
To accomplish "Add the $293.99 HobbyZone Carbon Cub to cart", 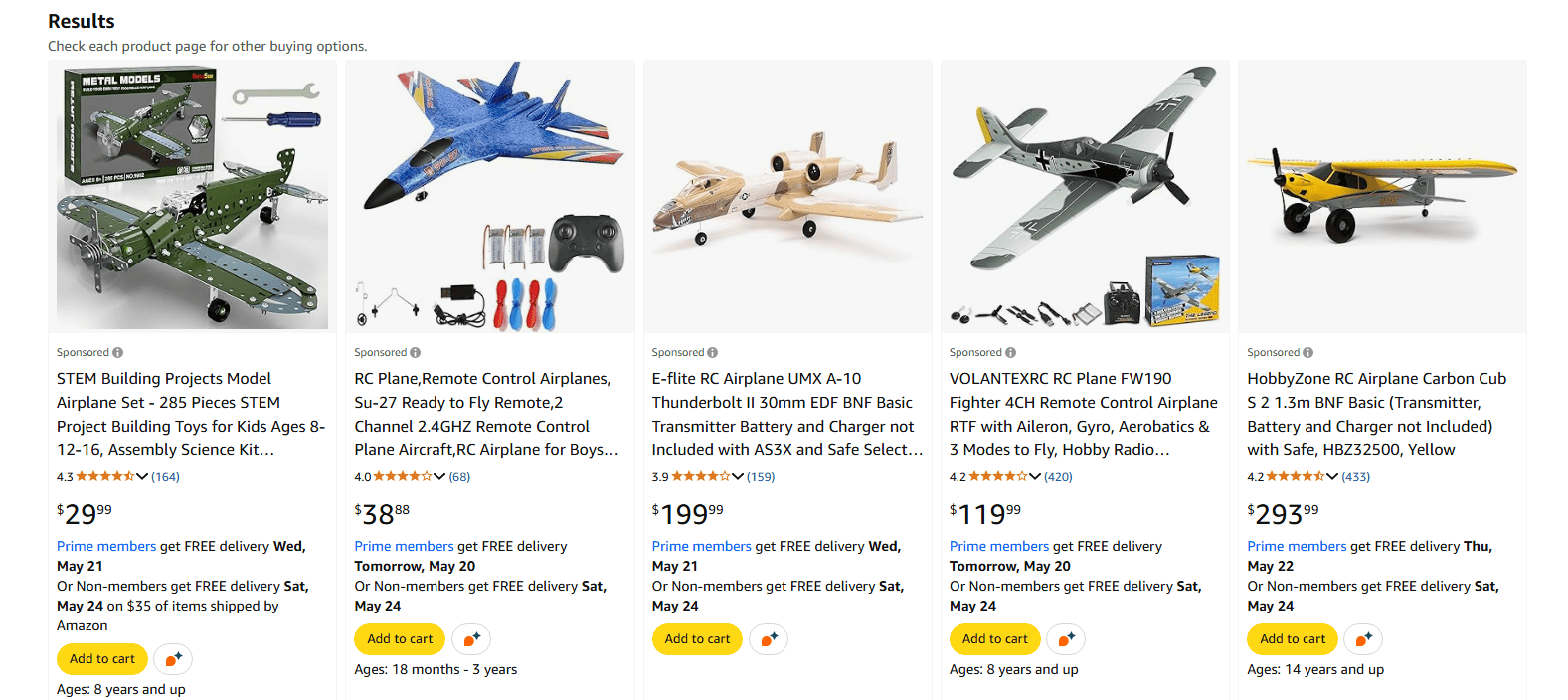I will tap(1293, 639).
